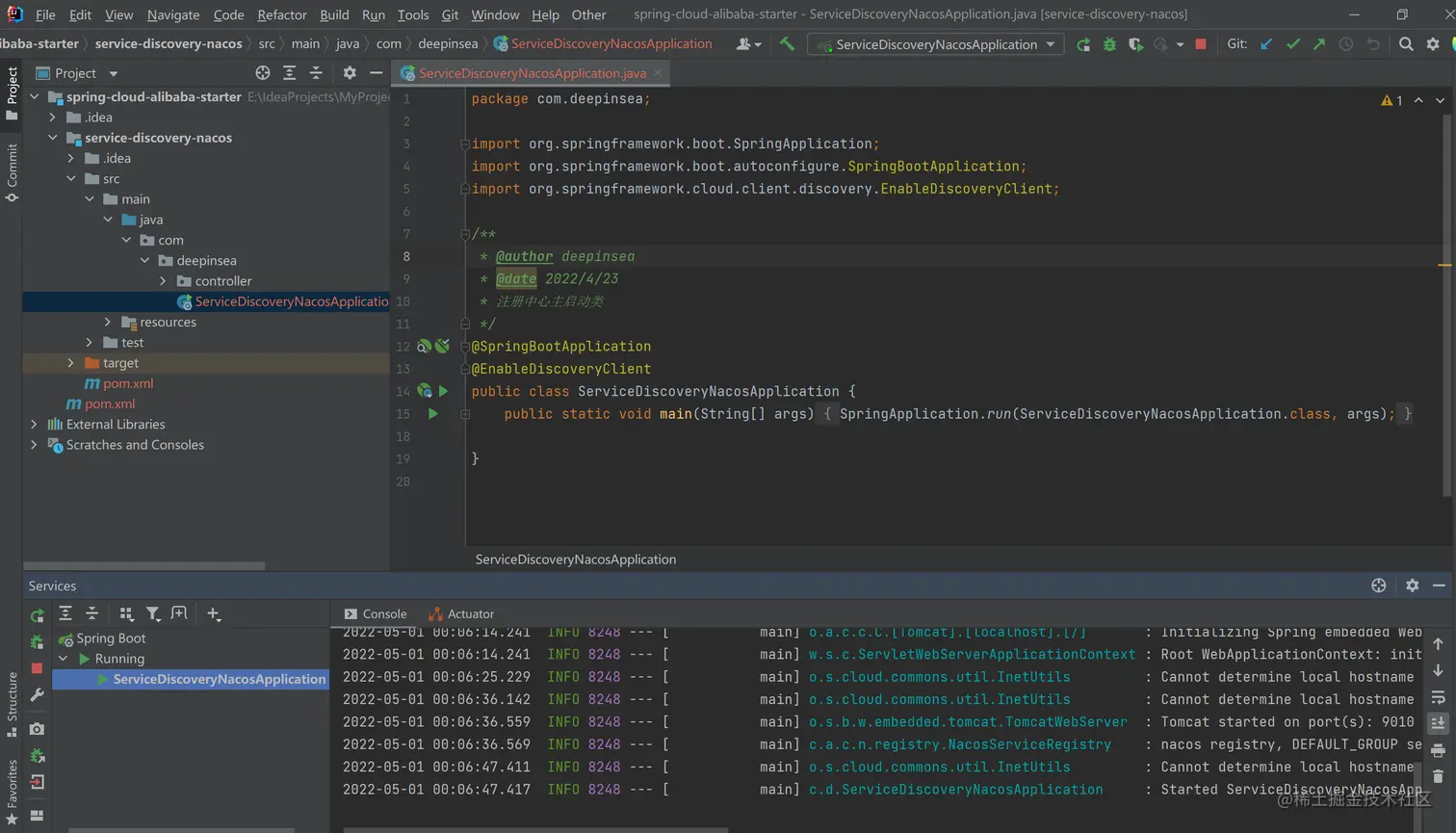The width and height of the screenshot is (1456, 833).
Task: Click Project tree horizontal scrollbar
Action: pos(144,566)
